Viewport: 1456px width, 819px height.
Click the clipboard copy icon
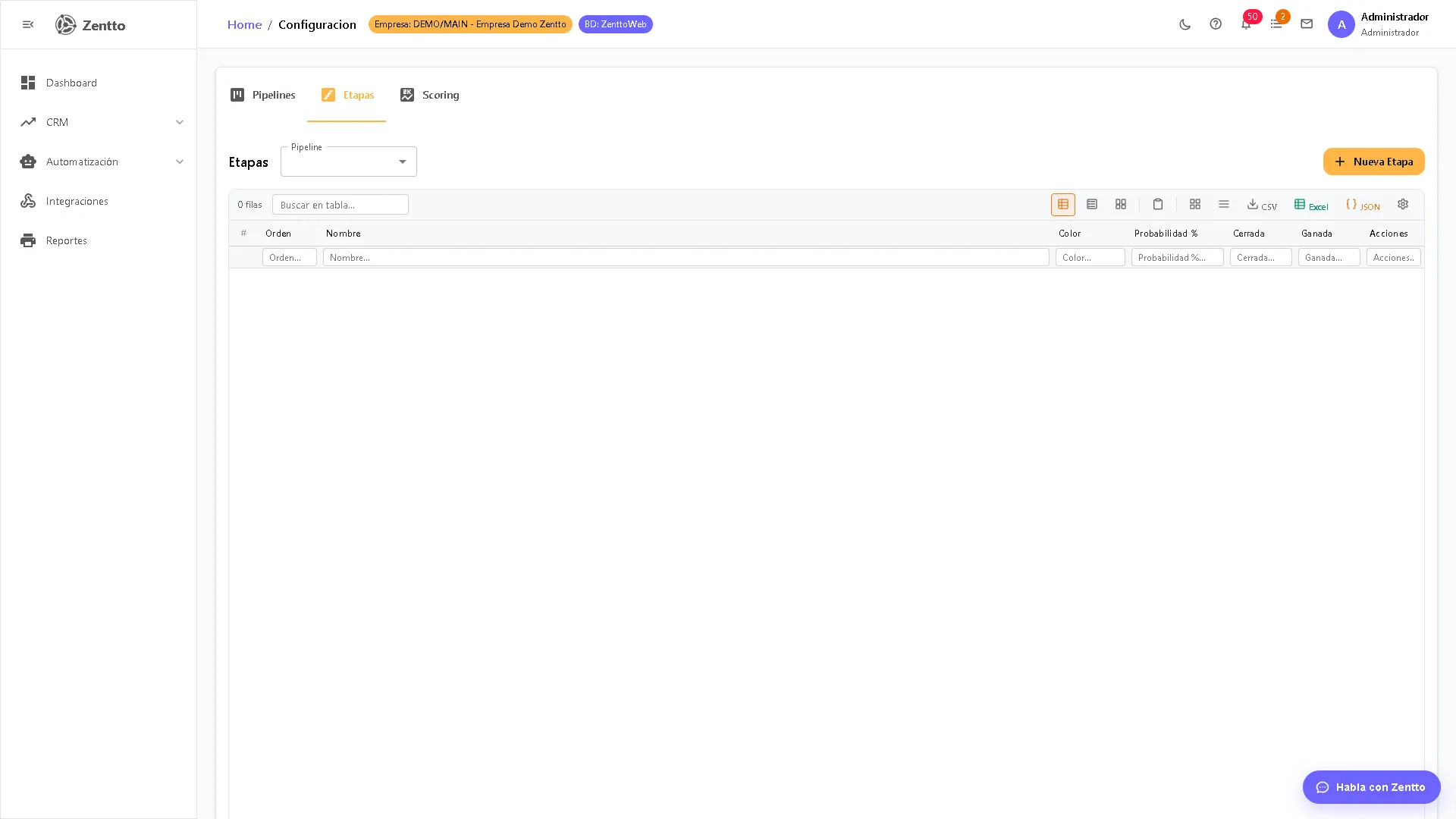tap(1158, 205)
